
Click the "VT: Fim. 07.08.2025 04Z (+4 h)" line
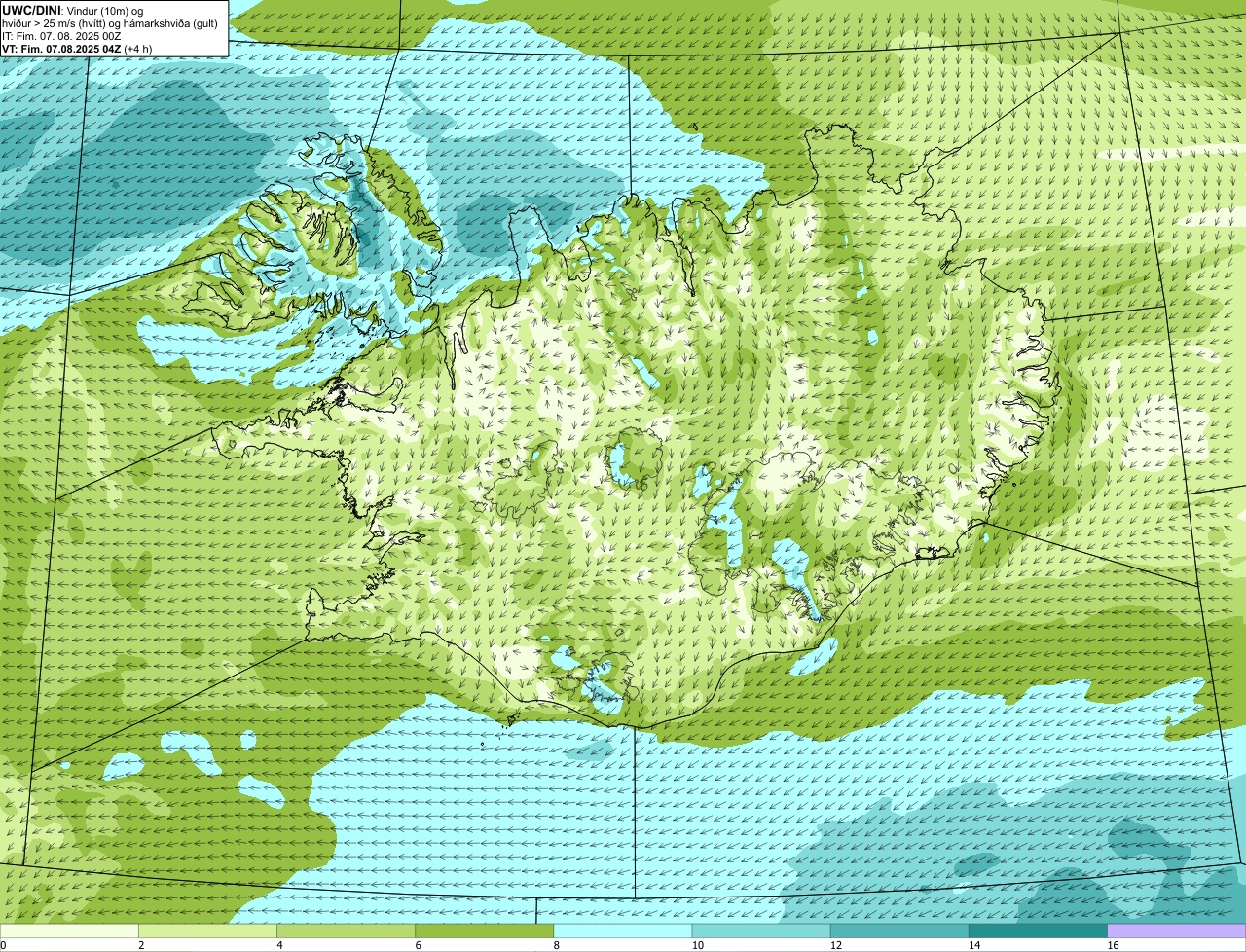coord(77,49)
